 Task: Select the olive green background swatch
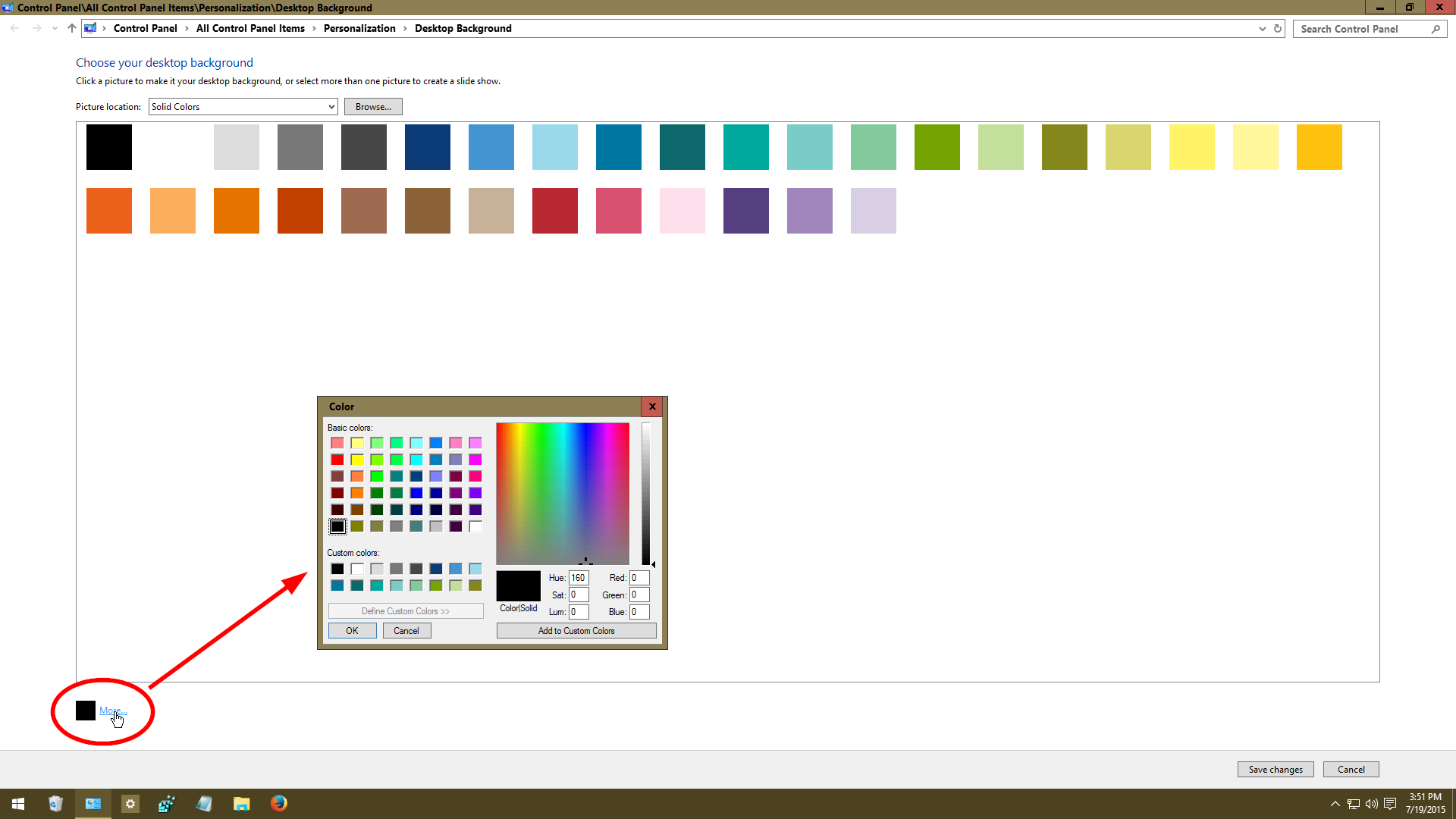pyautogui.click(x=1064, y=146)
